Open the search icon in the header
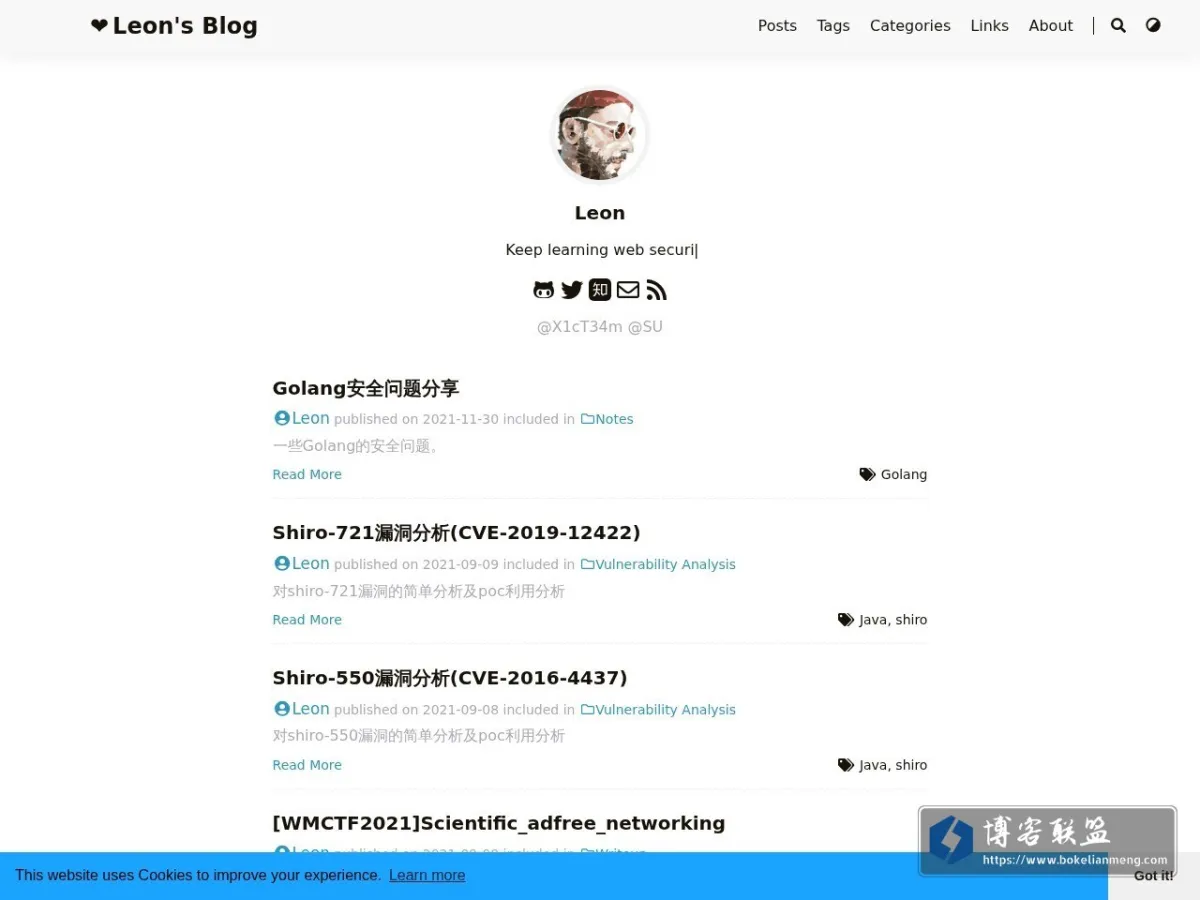 pos(1118,26)
